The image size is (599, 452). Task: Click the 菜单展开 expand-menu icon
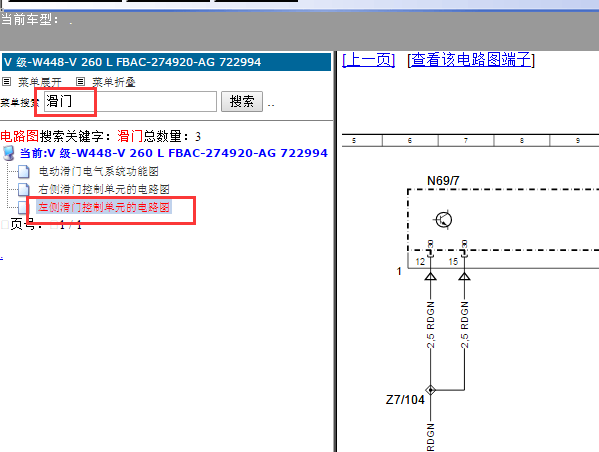tap(6, 81)
